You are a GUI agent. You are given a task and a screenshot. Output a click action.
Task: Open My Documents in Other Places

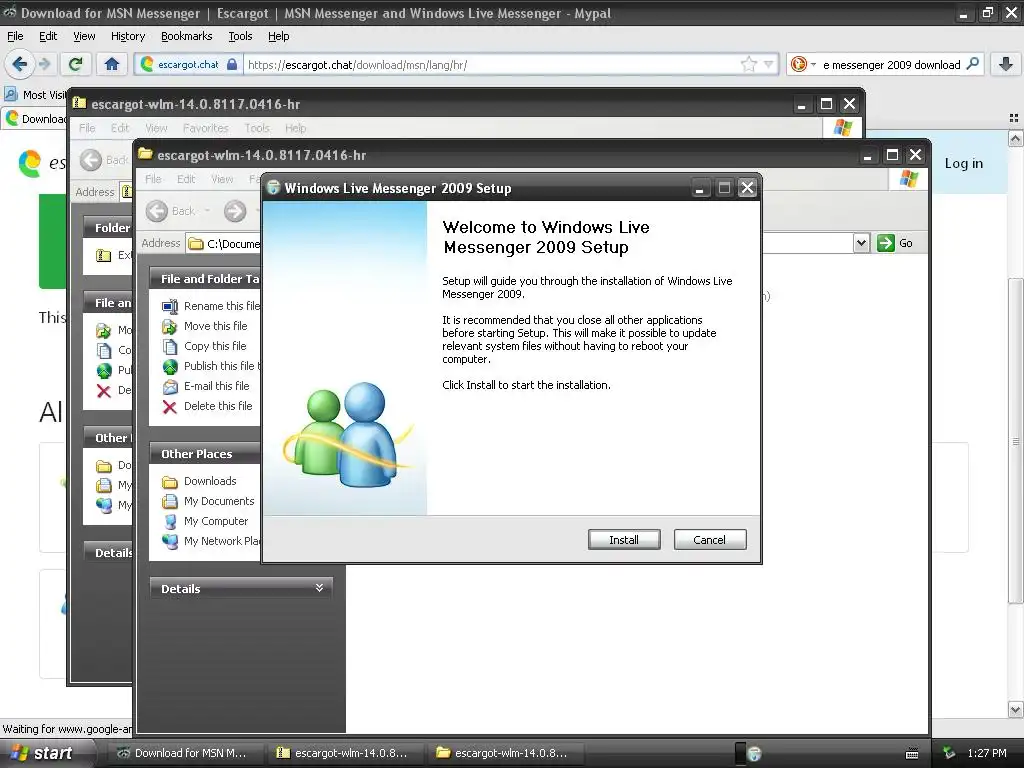pyautogui.click(x=219, y=502)
